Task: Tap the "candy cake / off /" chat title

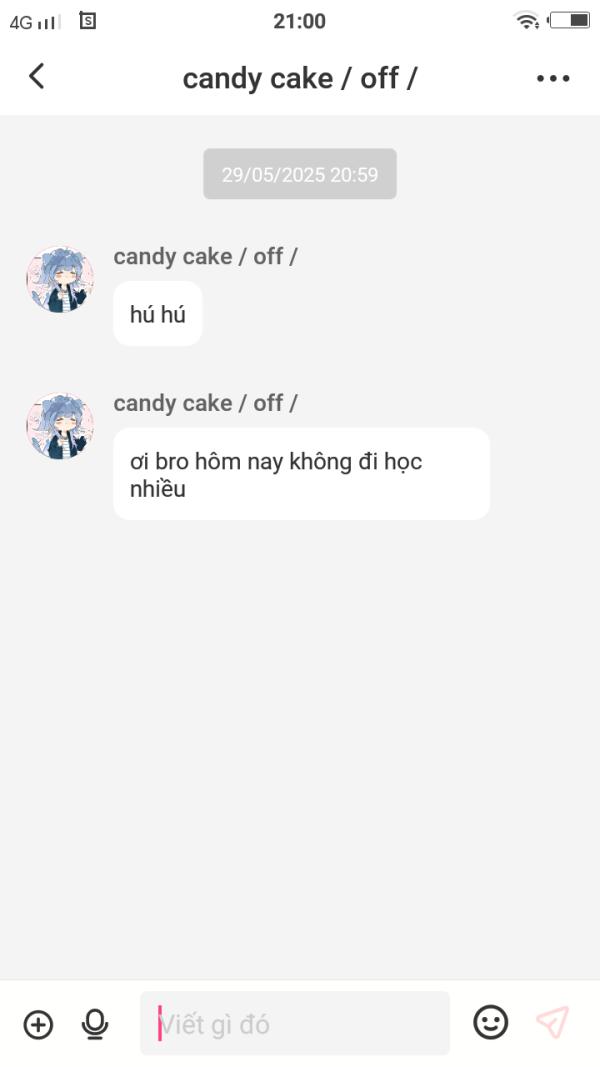Action: [x=299, y=78]
